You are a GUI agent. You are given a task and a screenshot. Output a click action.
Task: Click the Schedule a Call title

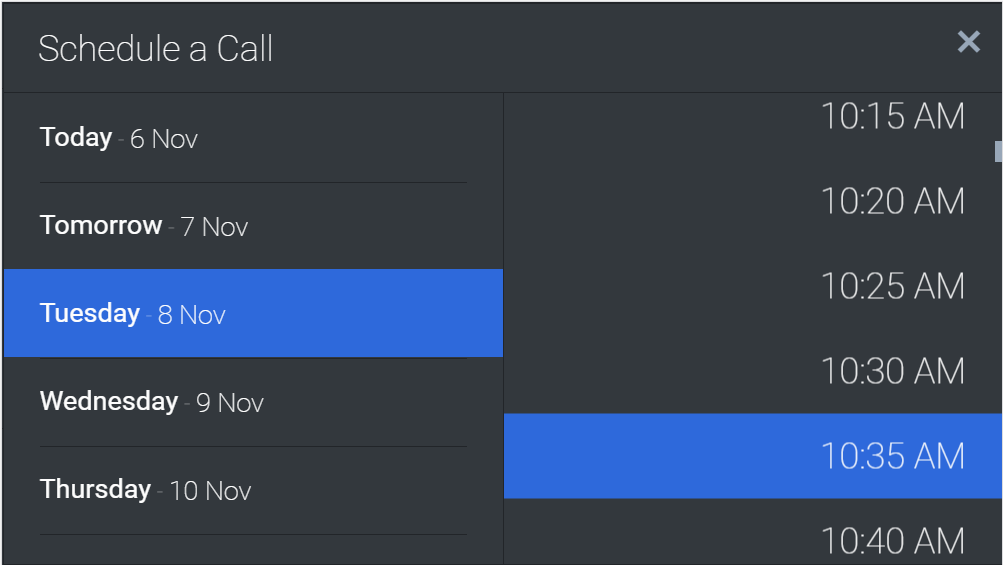coord(156,49)
